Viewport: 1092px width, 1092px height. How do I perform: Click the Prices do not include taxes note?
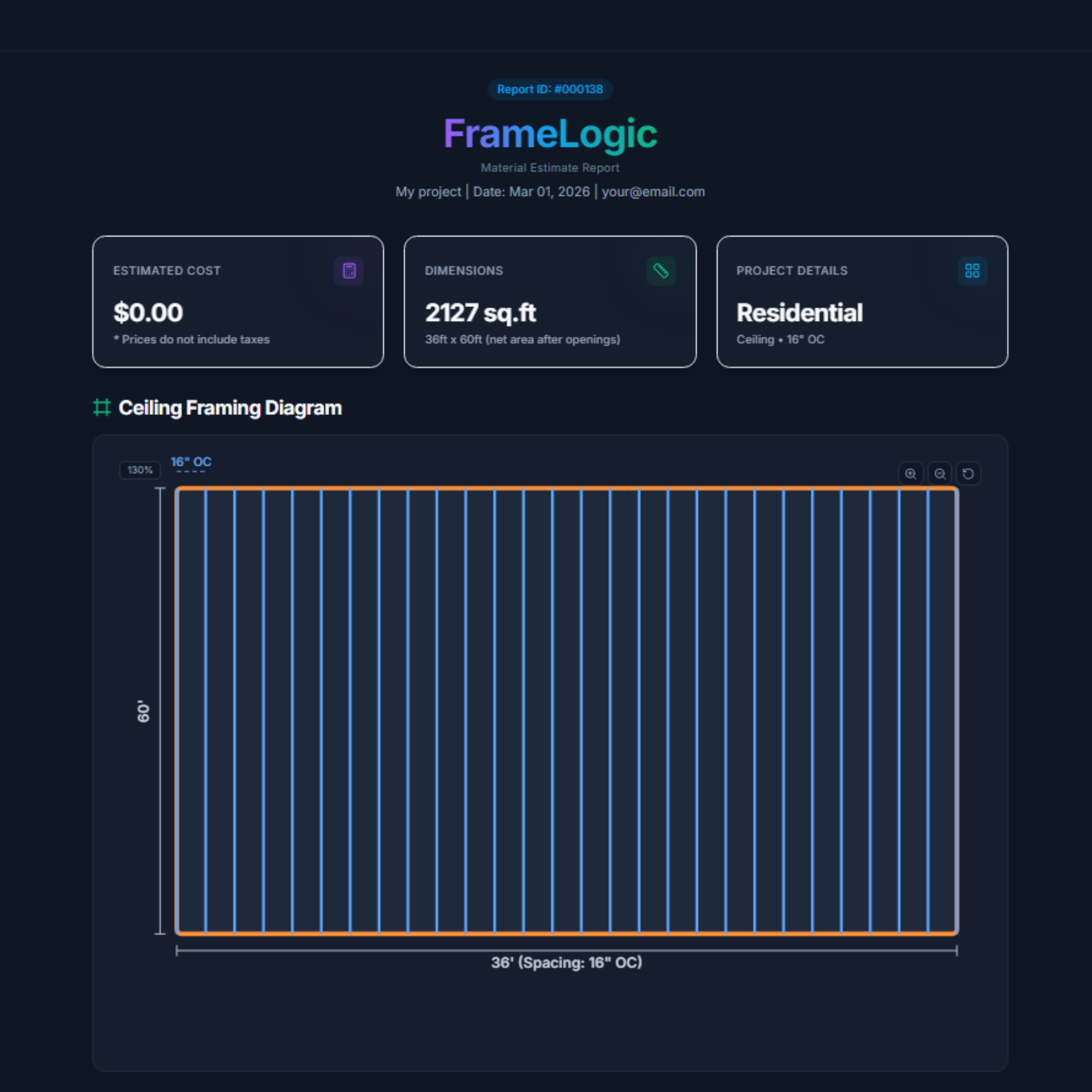(x=192, y=340)
